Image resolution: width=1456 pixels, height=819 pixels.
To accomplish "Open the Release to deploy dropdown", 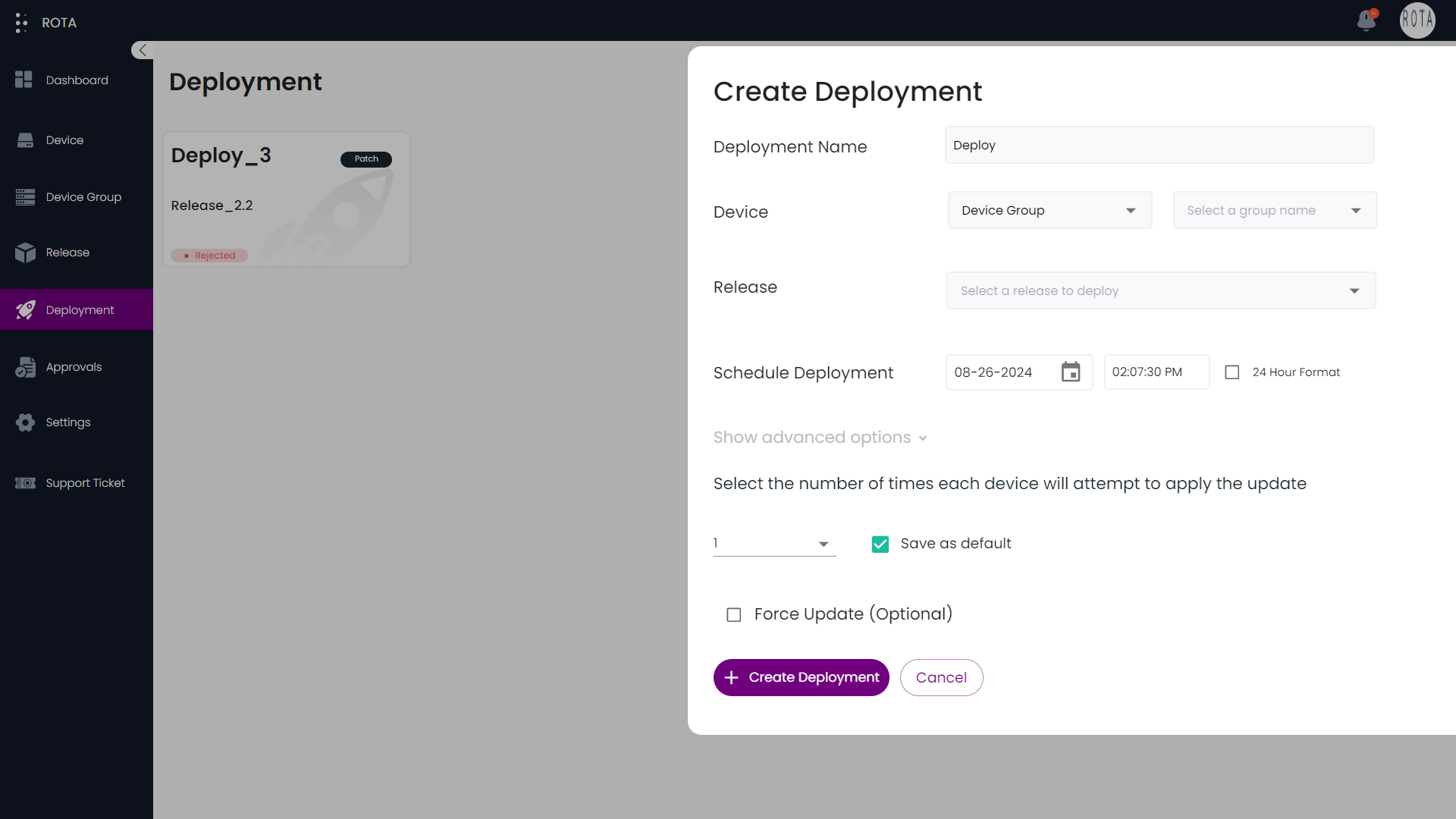I will tap(1160, 290).
